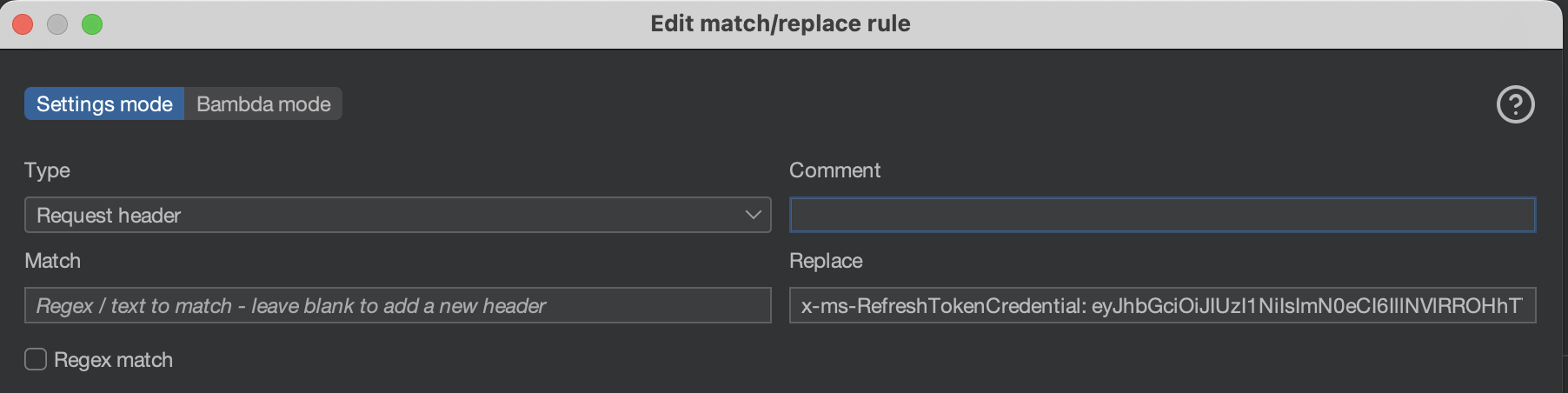Viewport: 1568px width, 393px height.
Task: Click the "Comment" field label
Action: 834,170
